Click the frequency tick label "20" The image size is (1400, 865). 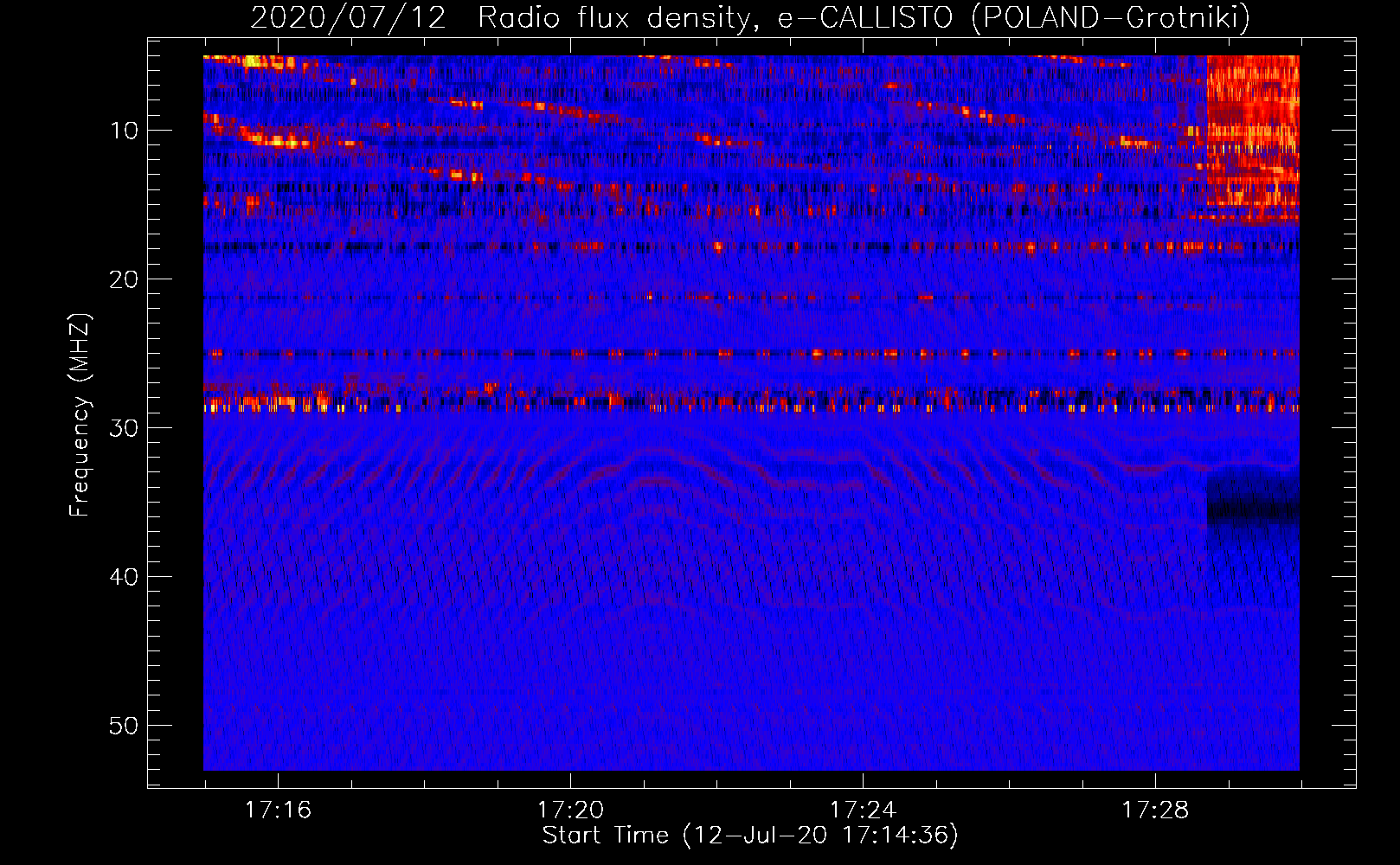click(125, 279)
